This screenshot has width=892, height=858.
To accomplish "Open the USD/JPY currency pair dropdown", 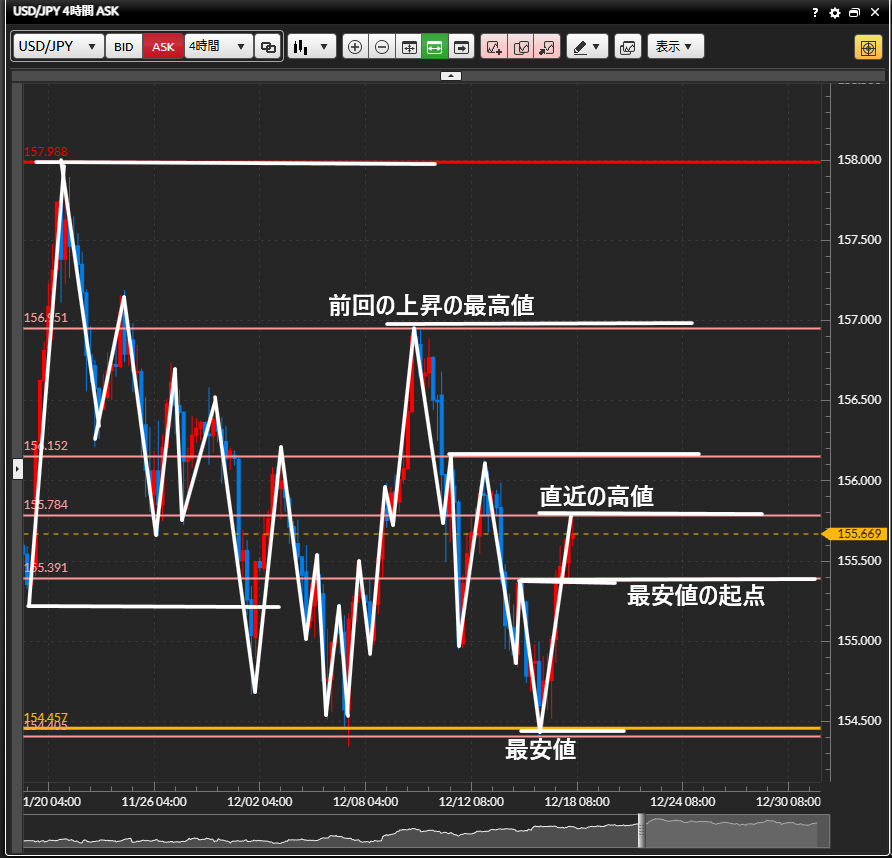I will (x=58, y=47).
